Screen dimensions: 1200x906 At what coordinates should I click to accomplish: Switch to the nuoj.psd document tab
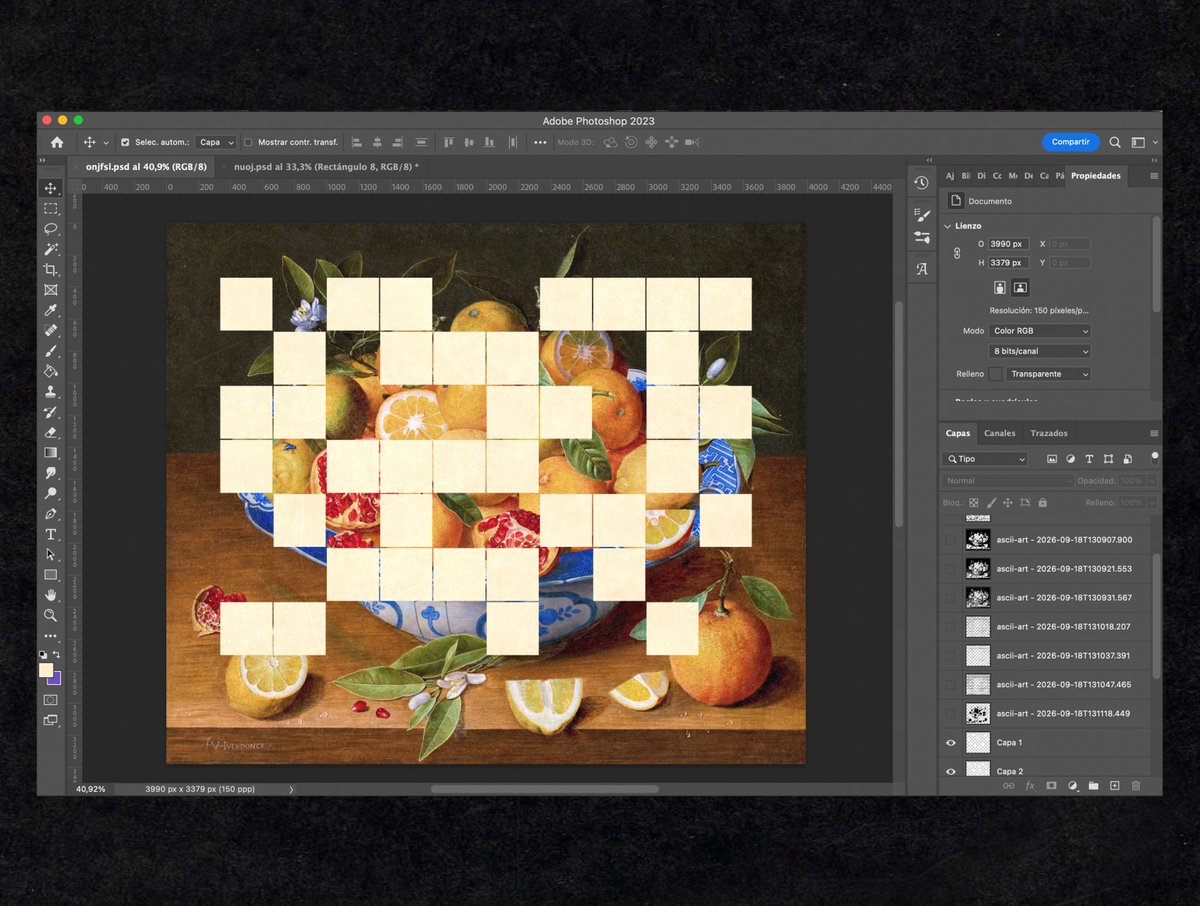coord(321,167)
